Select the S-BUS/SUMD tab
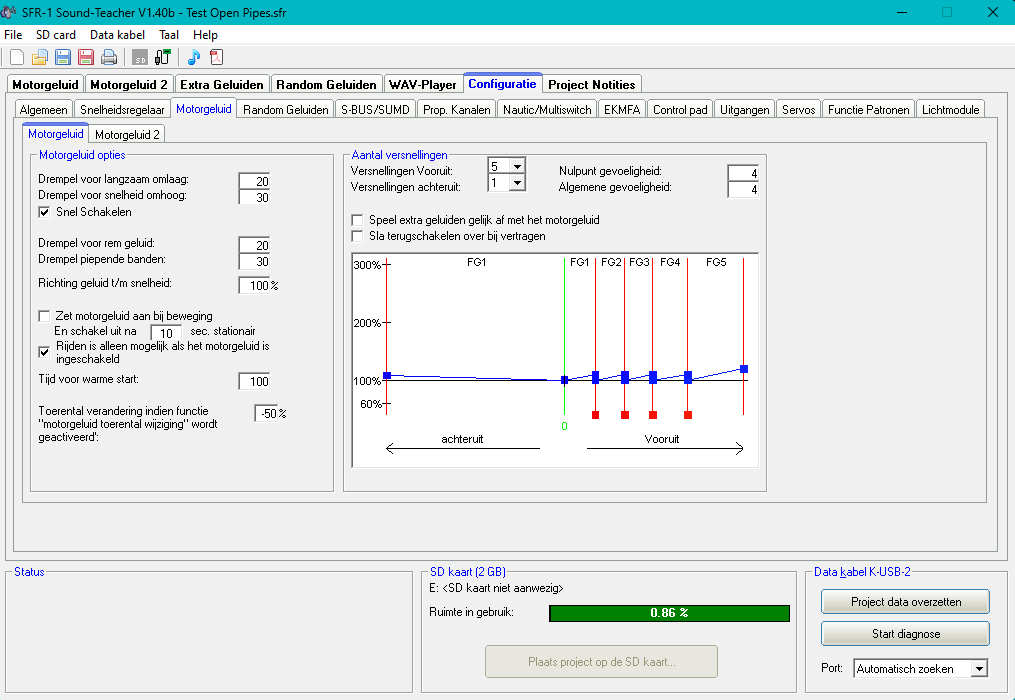 pyautogui.click(x=375, y=109)
